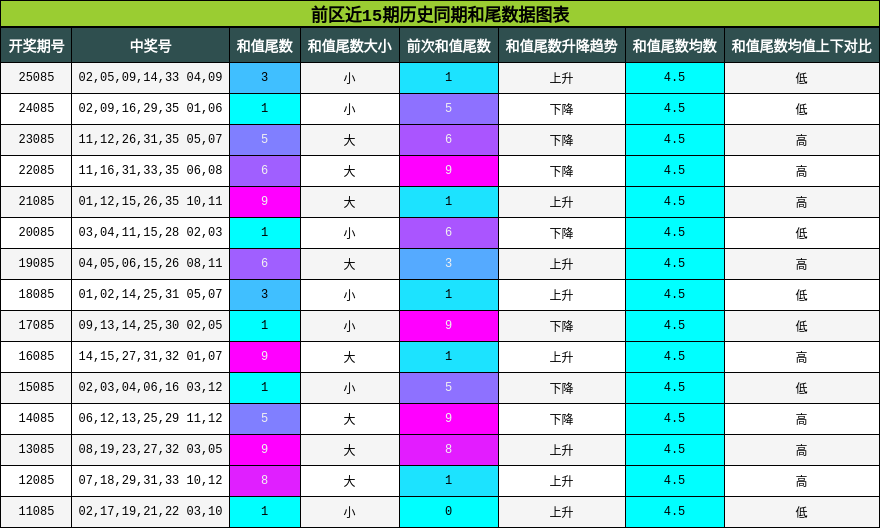Screen dimensions: 880x528
Task: Click 前次和值尾数 cell 0 in row 11085
Action: [448, 511]
